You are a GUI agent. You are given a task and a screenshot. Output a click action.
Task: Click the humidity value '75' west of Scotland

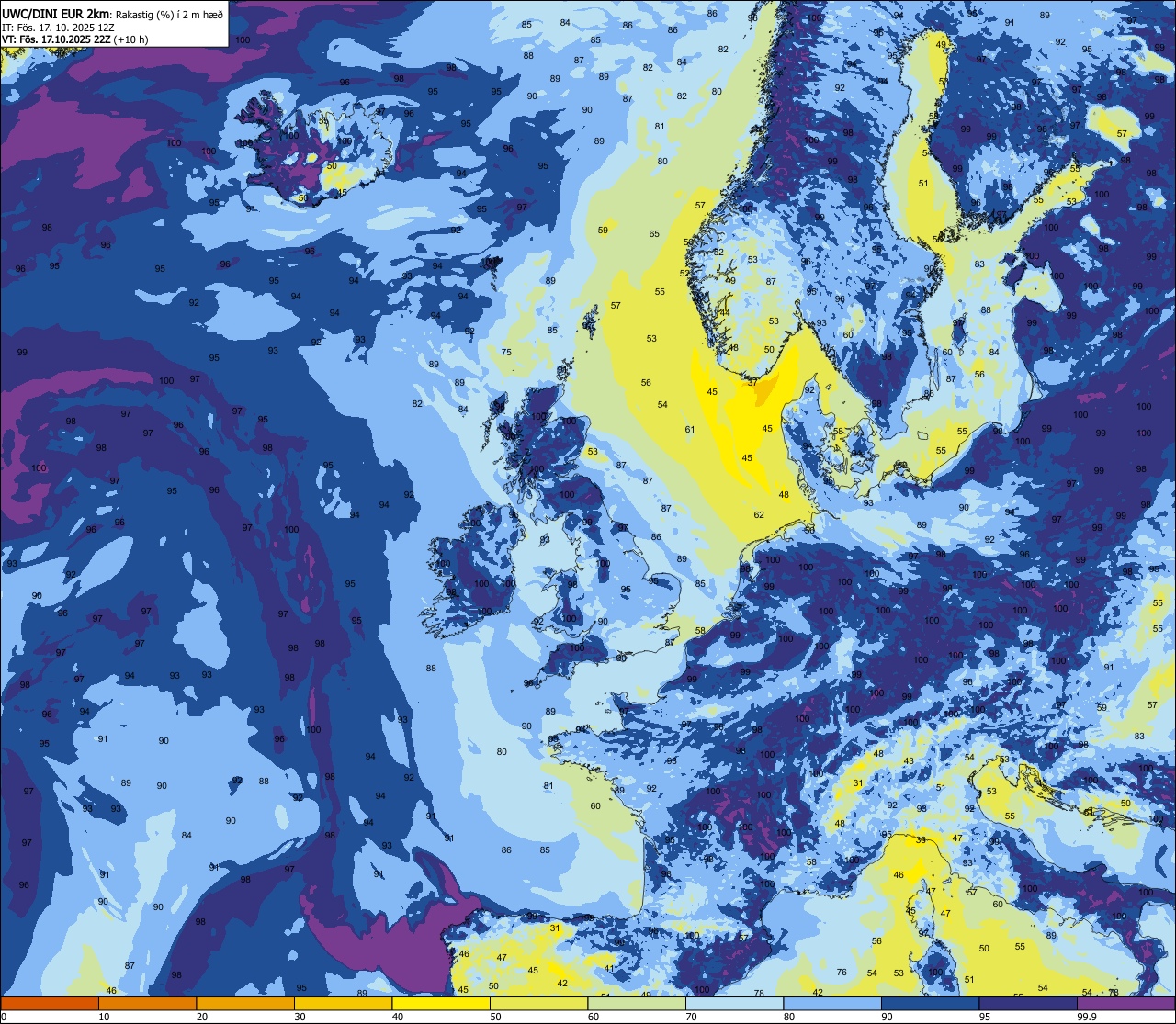(506, 353)
